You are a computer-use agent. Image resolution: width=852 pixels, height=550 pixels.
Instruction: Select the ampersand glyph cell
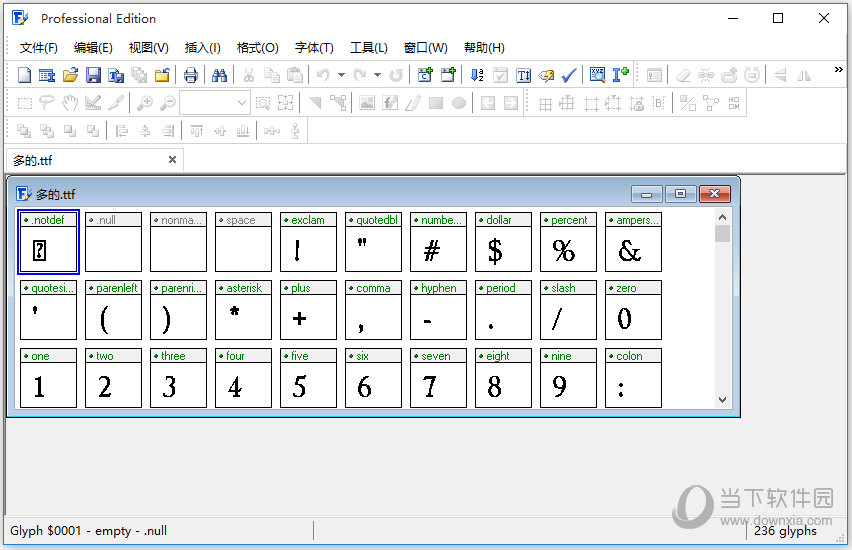point(633,242)
